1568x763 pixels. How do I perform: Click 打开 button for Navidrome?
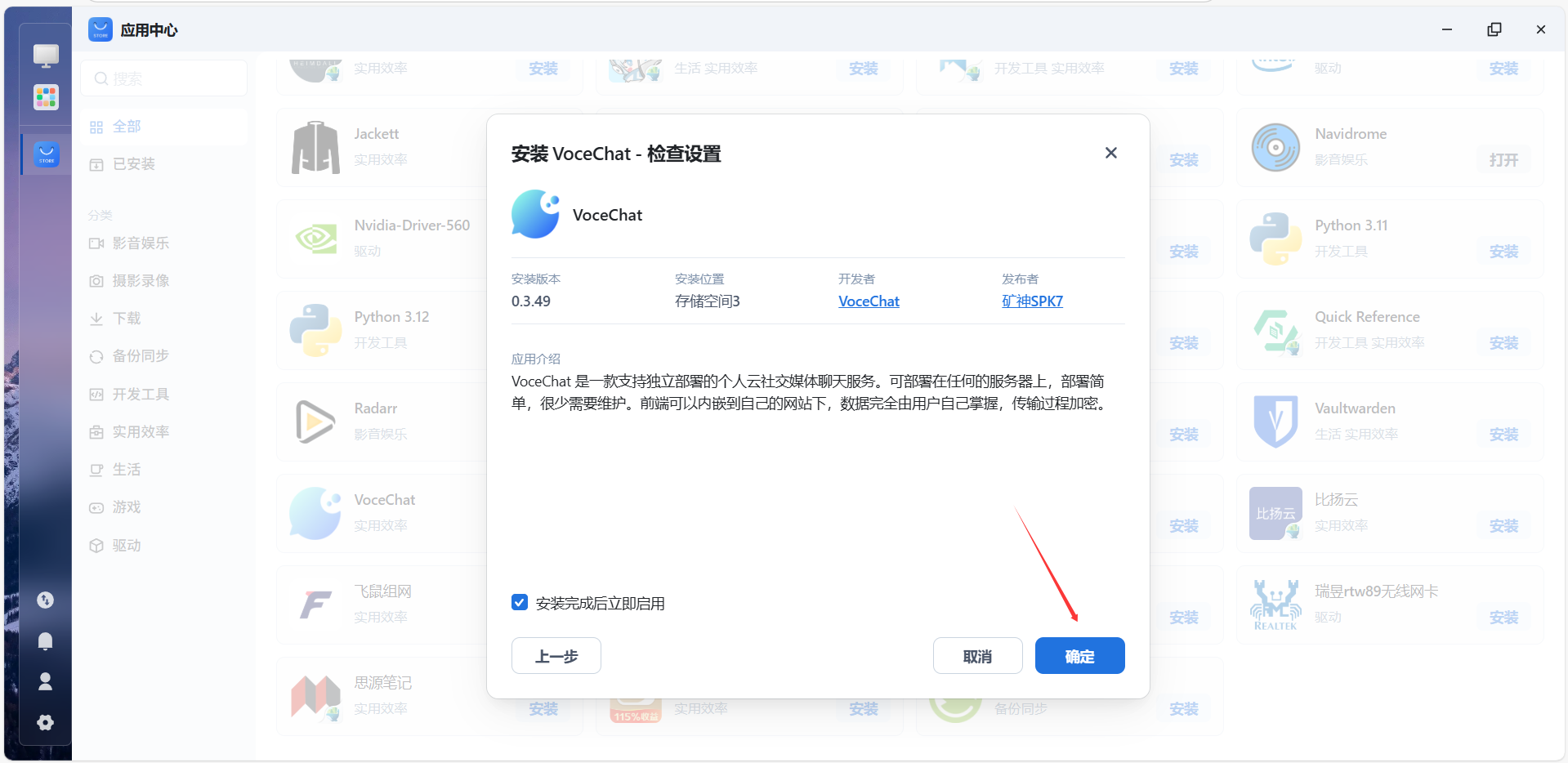1503,160
